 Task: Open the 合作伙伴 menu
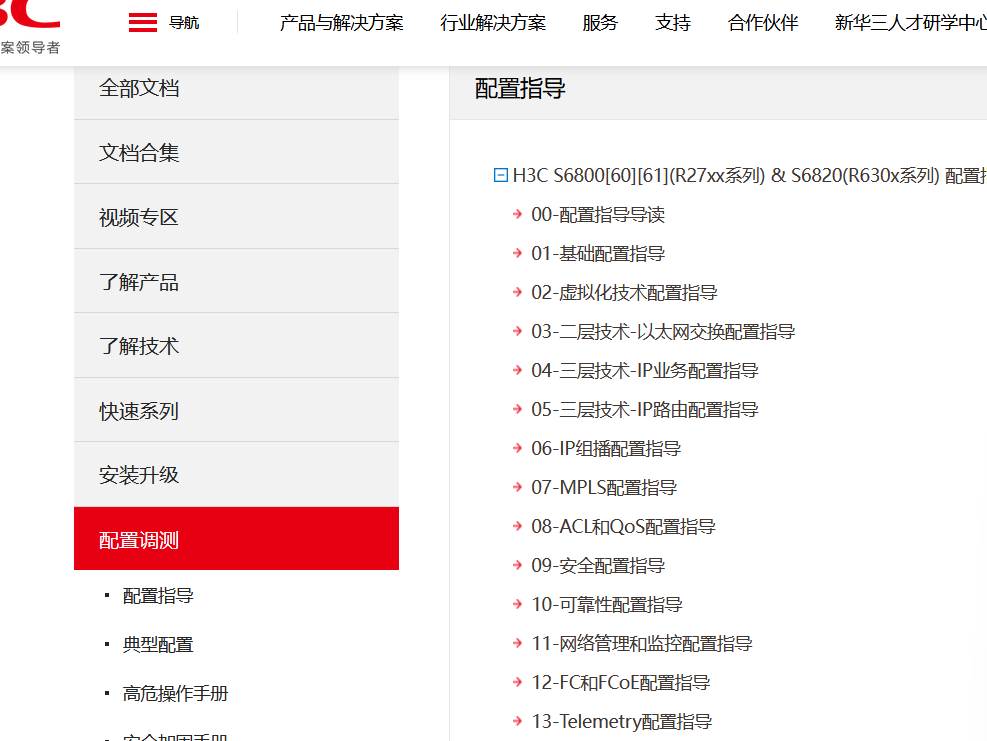[x=763, y=23]
